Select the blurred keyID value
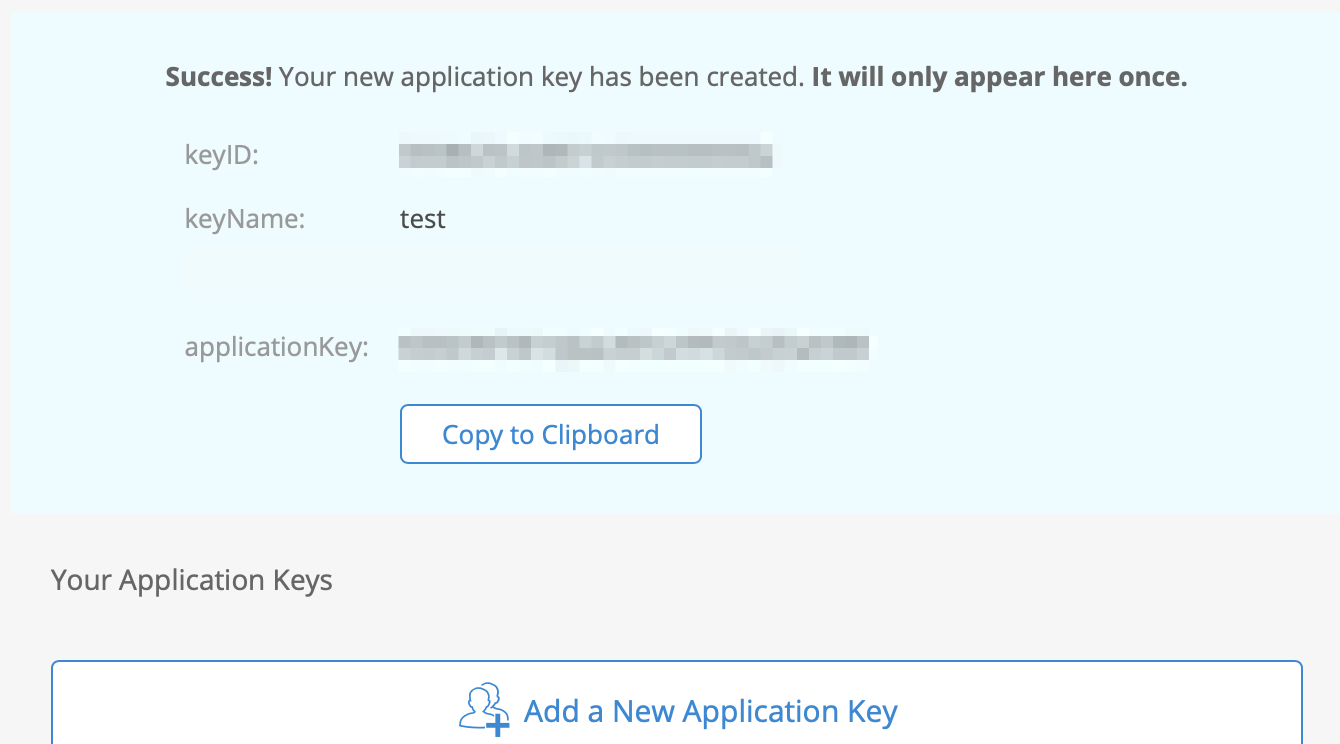This screenshot has width=1340, height=744. pos(585,156)
